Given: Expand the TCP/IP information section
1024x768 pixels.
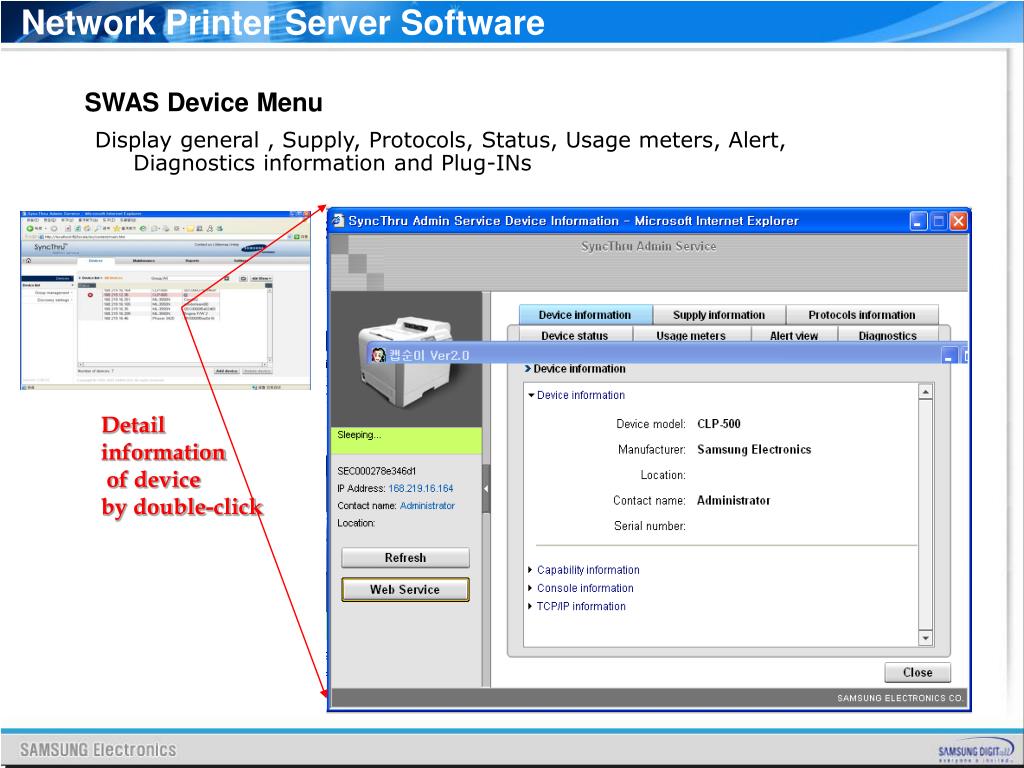Looking at the screenshot, I should pos(530,607).
